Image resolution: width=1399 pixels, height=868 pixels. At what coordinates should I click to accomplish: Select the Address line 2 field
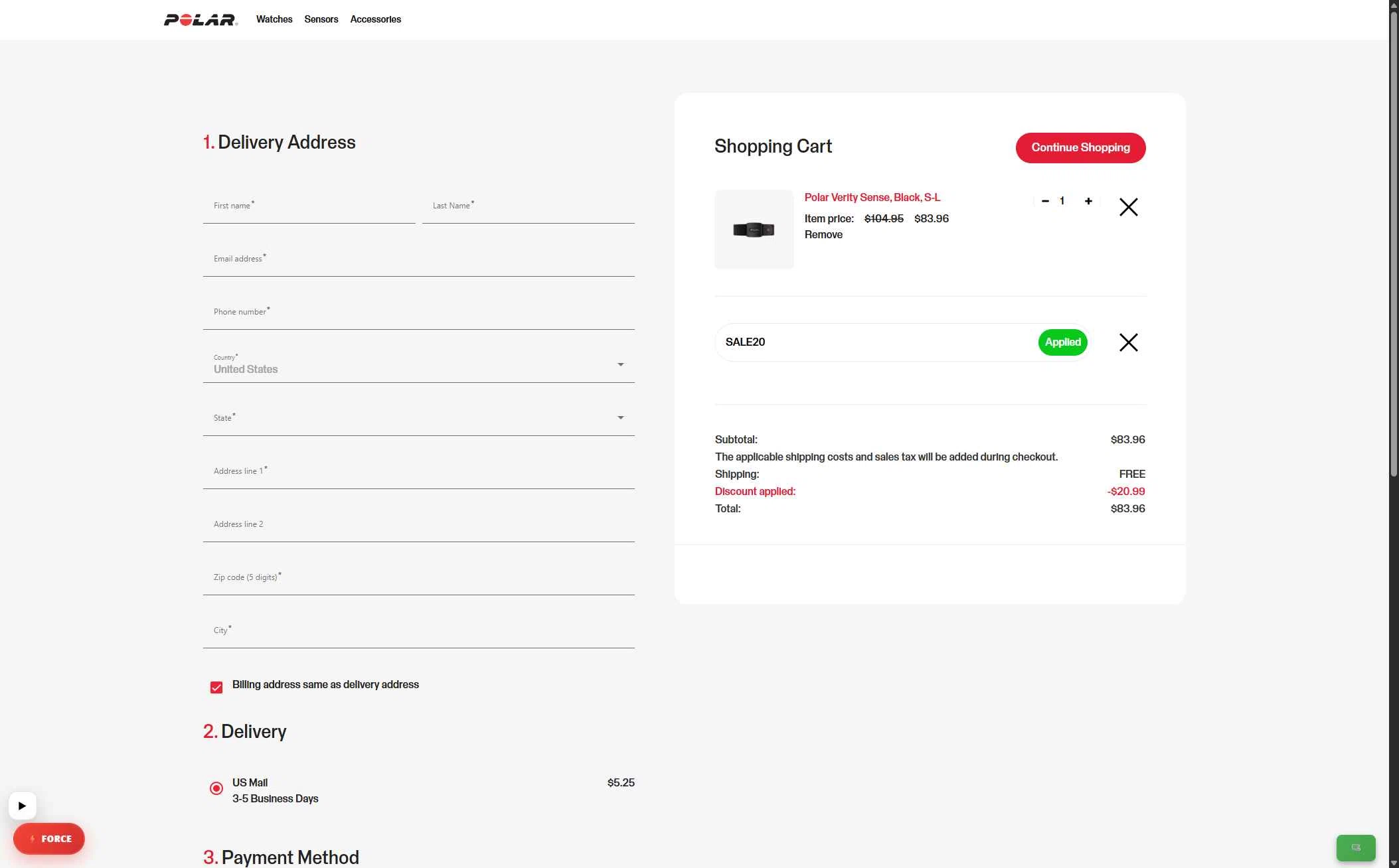tap(419, 525)
